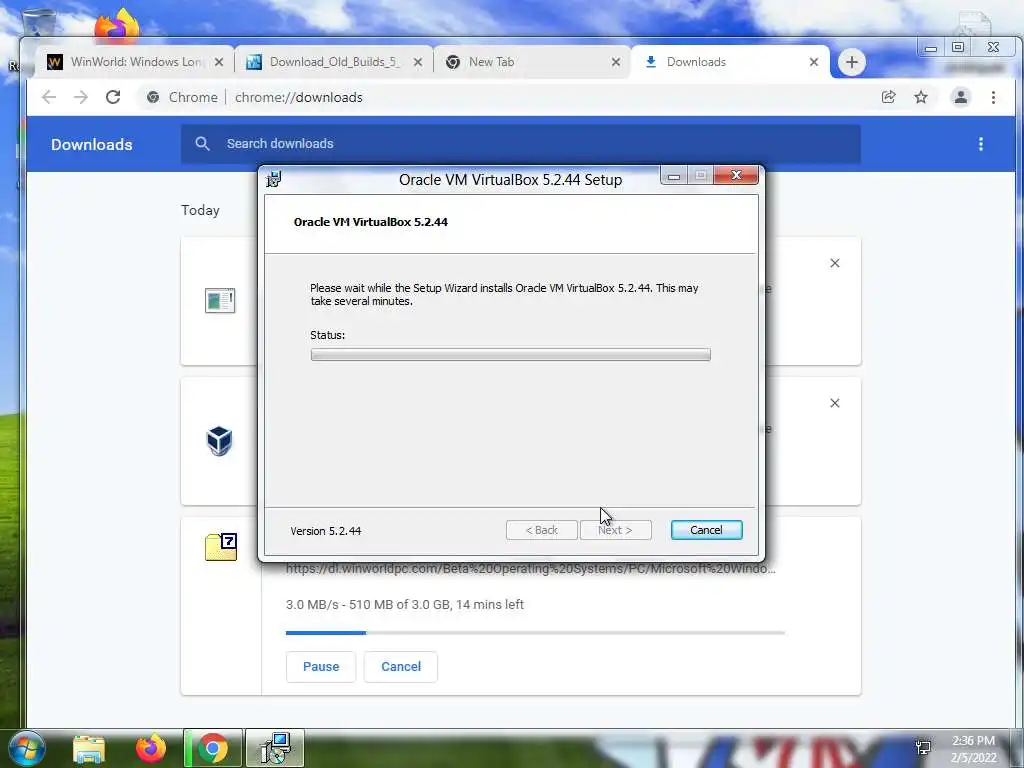
Task: Click the 'Version 5.2.44' label
Action: tap(326, 531)
